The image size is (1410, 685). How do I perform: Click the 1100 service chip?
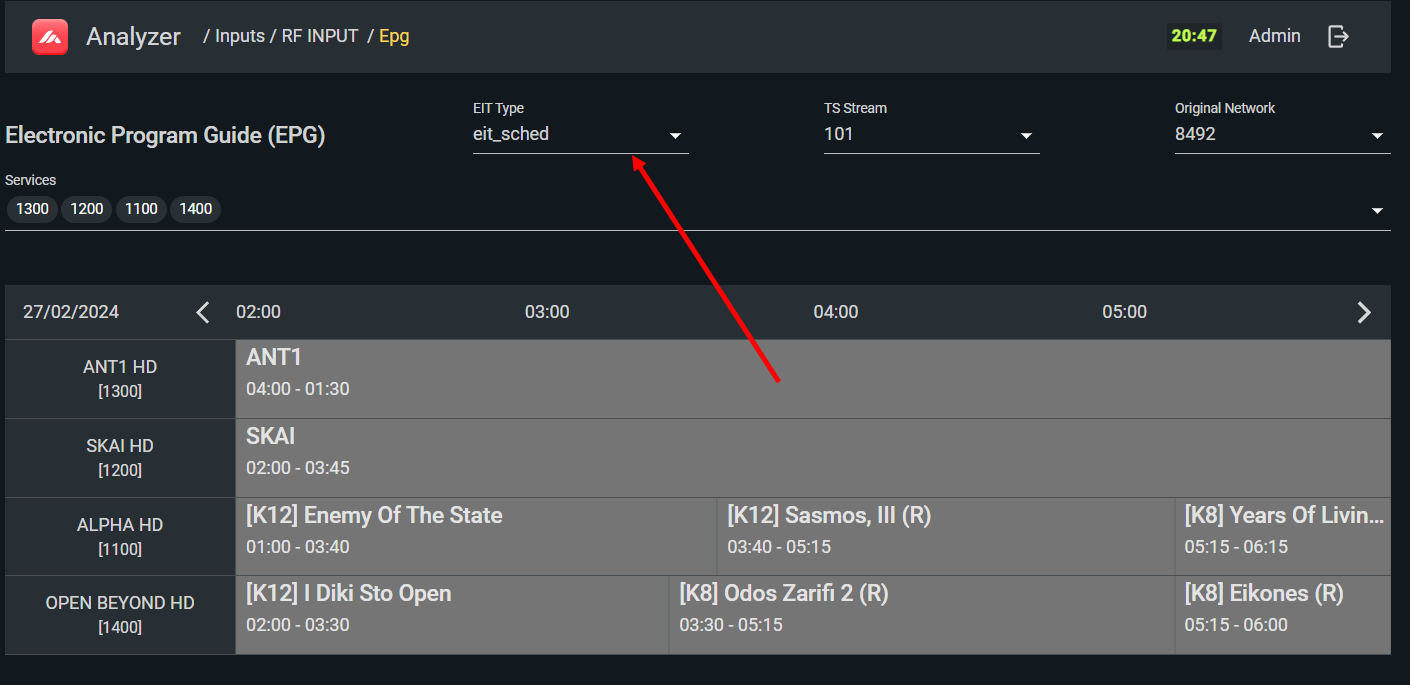[x=141, y=209]
